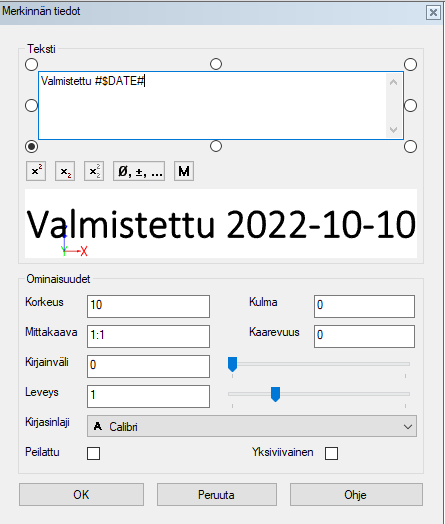
Task: Open the special symbols Ø, ±, ... button
Action: click(x=139, y=171)
